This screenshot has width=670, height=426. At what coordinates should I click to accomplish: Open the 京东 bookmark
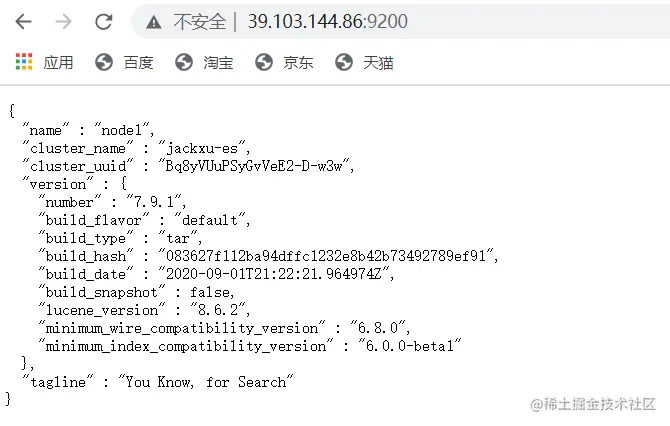pos(298,63)
